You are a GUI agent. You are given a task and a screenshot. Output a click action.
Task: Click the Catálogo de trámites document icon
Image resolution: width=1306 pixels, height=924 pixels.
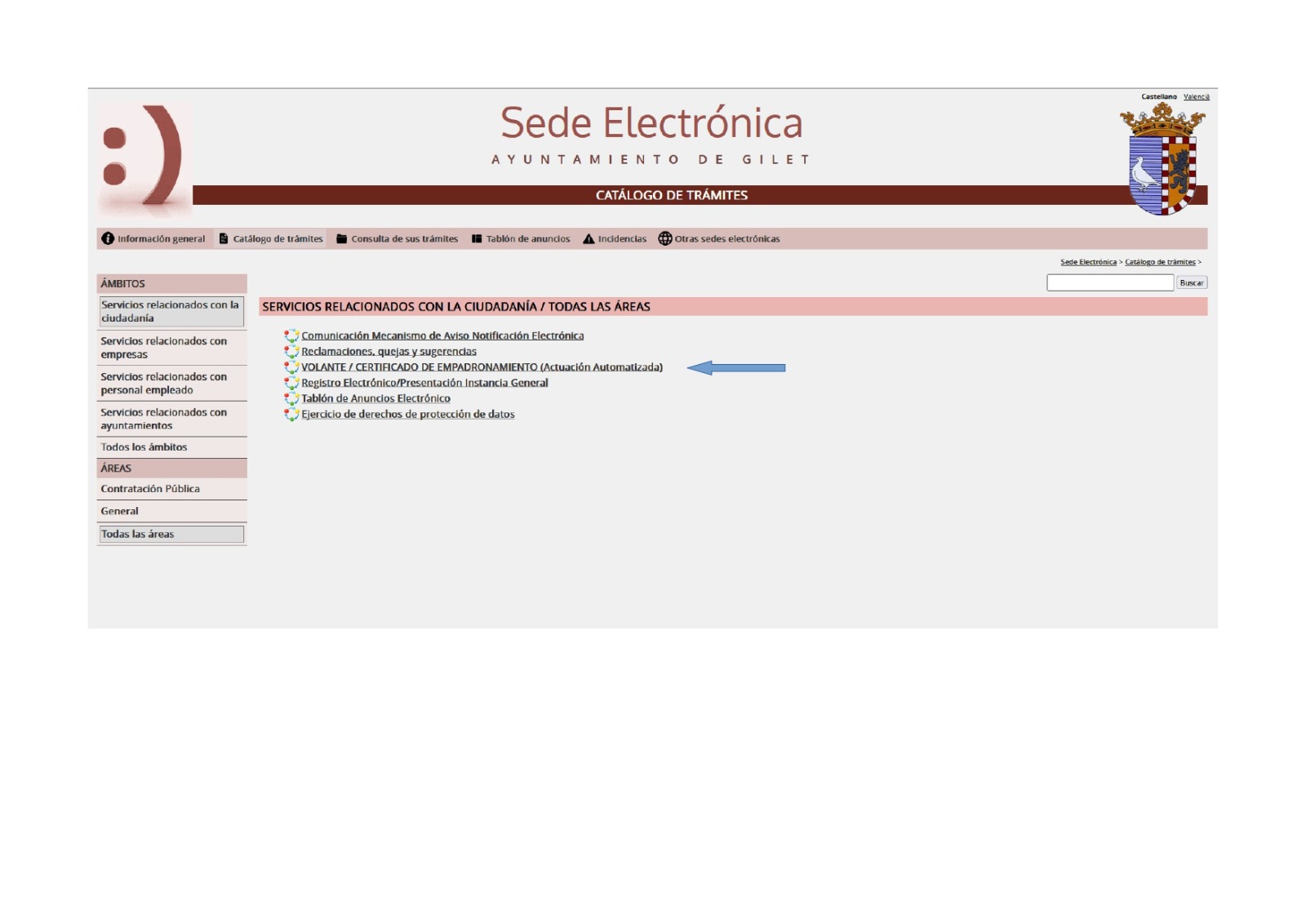pos(224,238)
